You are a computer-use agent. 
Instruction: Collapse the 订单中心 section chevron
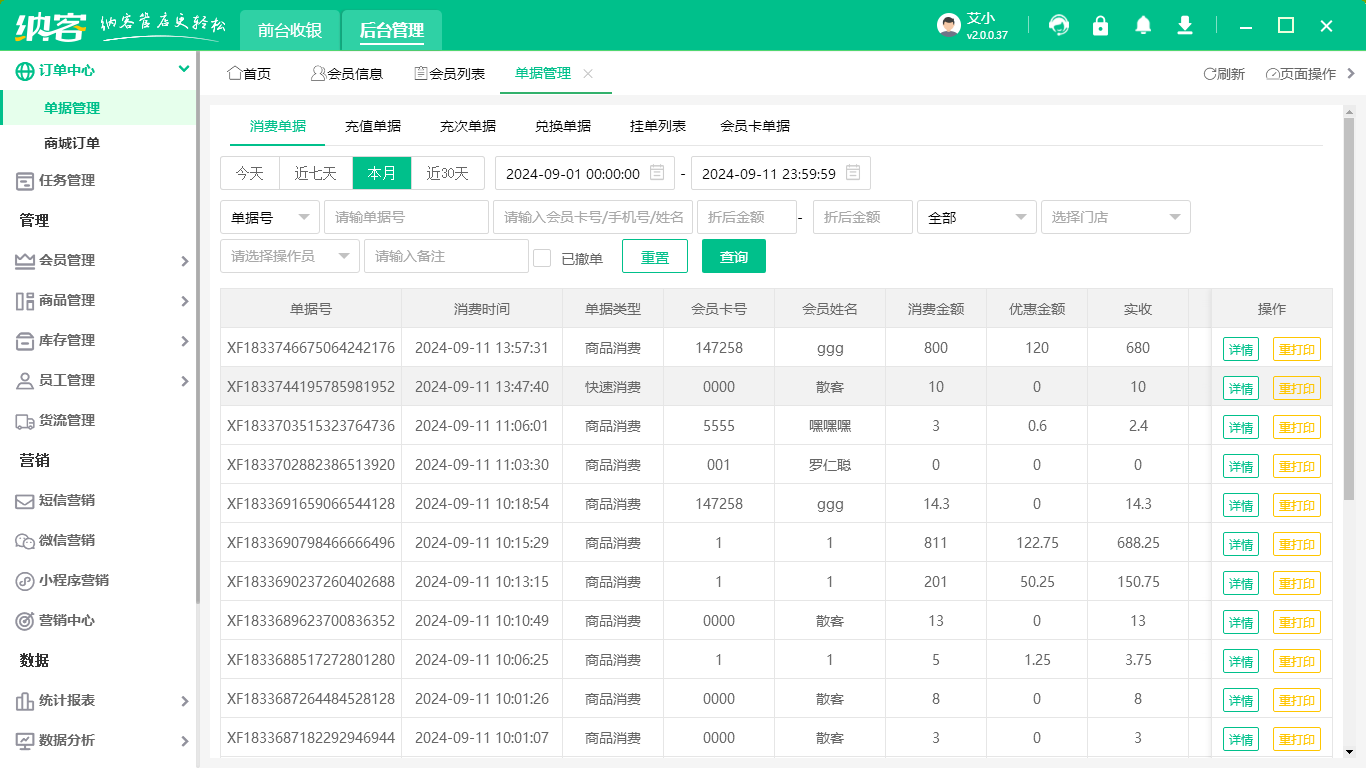click(184, 69)
